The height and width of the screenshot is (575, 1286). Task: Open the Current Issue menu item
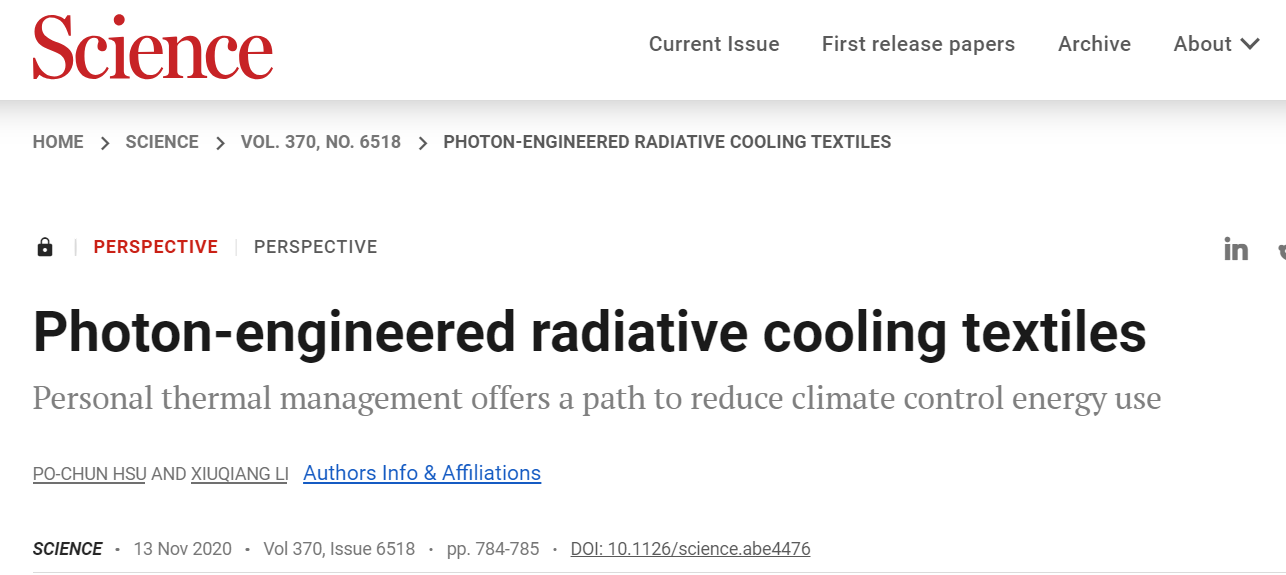[714, 44]
